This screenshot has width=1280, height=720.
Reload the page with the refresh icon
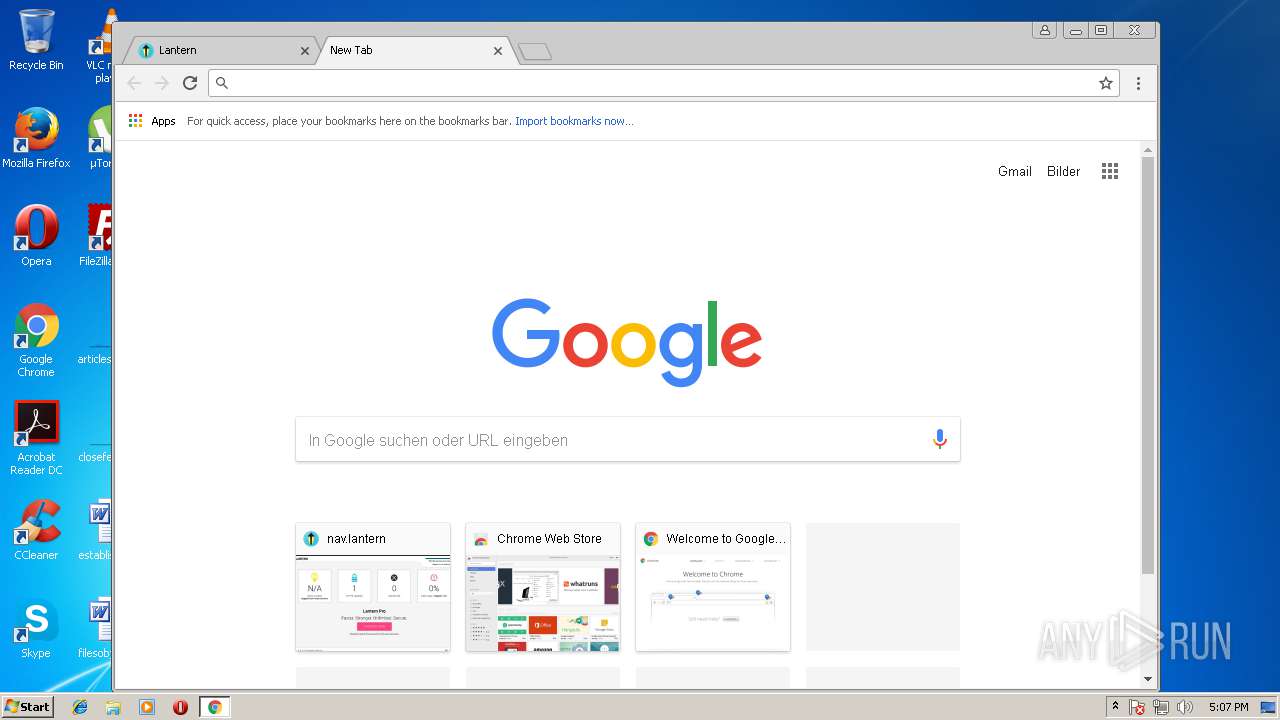[190, 83]
